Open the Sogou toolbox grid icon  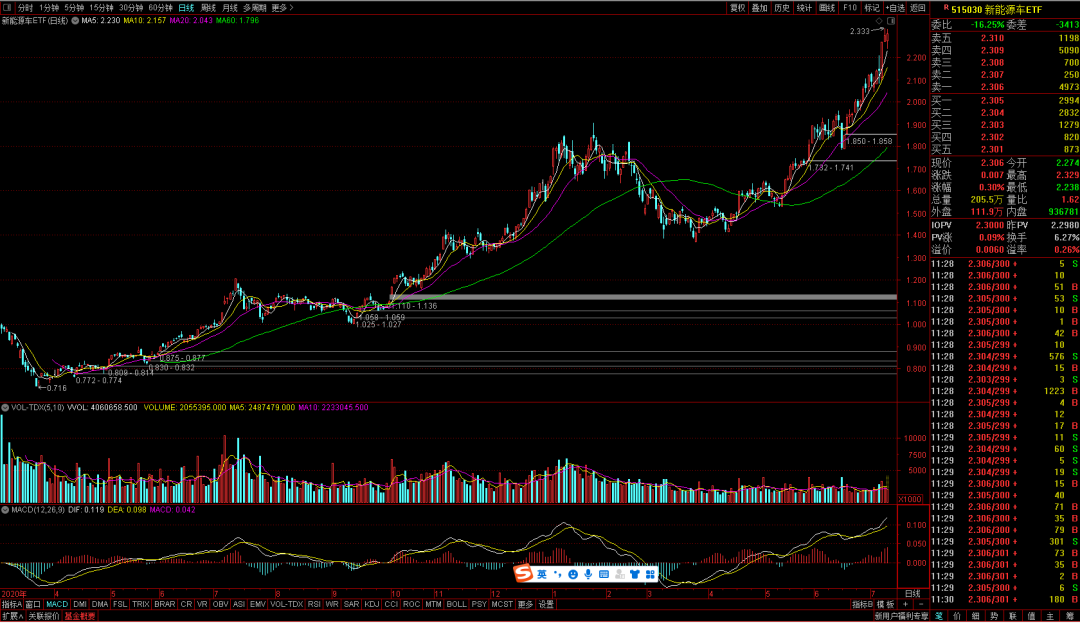tap(650, 574)
